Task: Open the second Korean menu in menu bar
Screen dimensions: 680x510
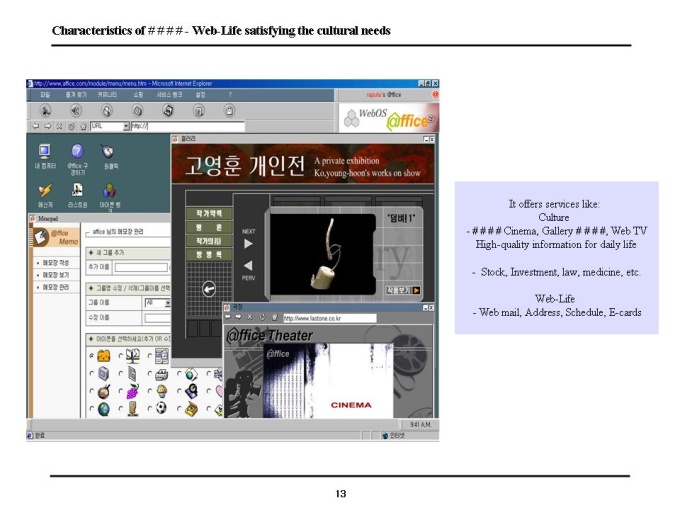Action: point(76,95)
